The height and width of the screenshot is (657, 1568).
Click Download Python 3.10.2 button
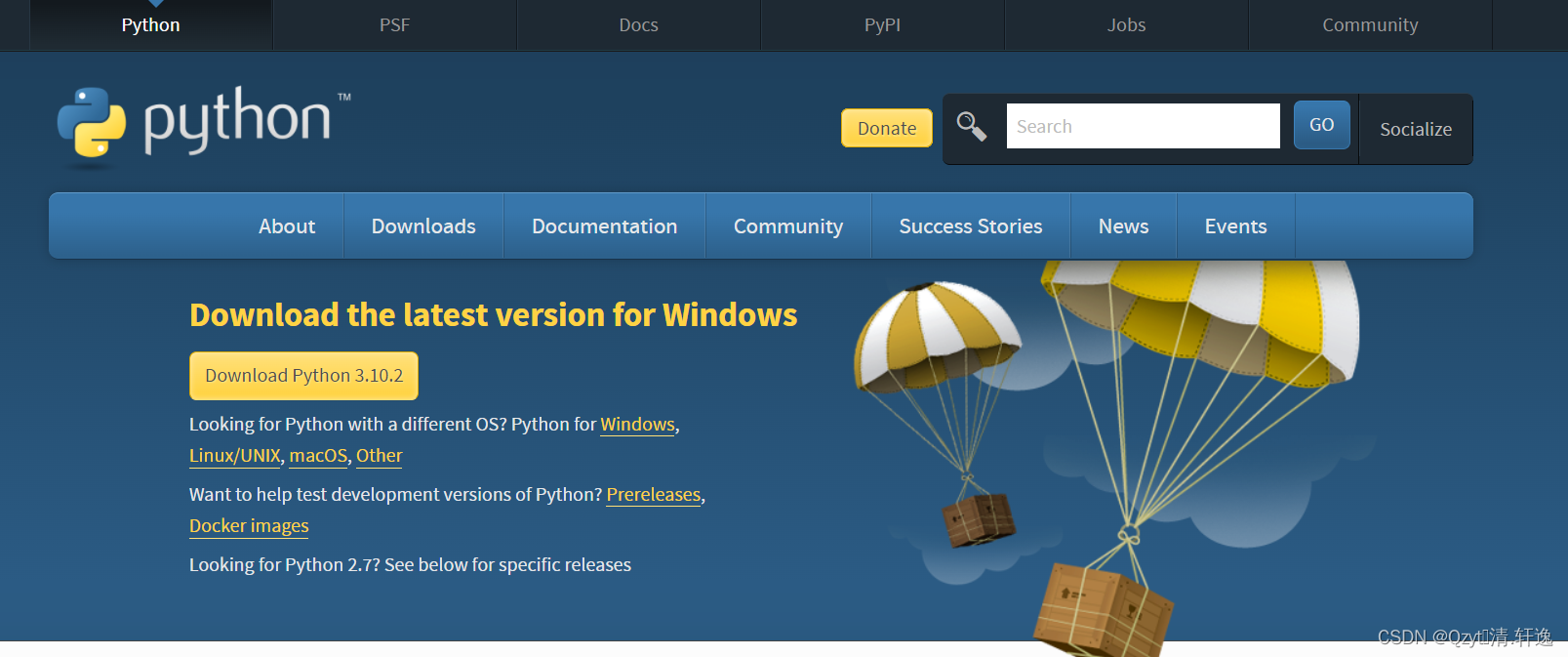point(303,376)
